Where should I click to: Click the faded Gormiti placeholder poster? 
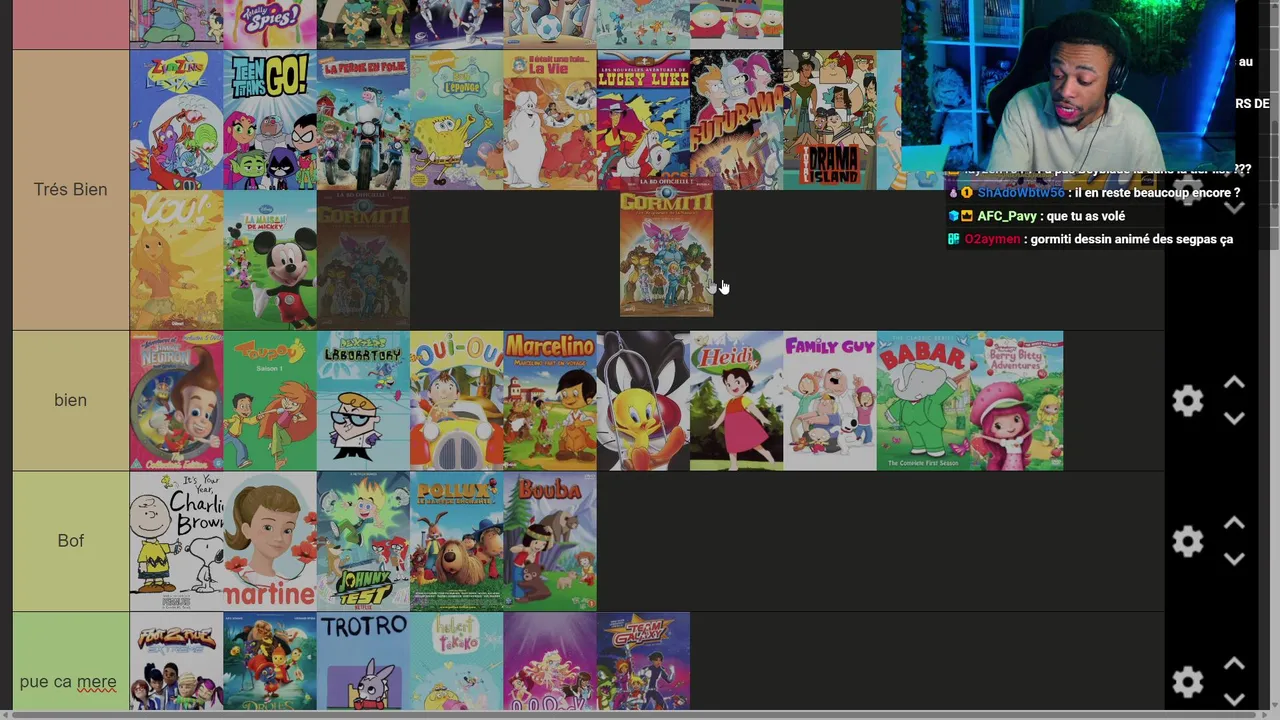363,260
